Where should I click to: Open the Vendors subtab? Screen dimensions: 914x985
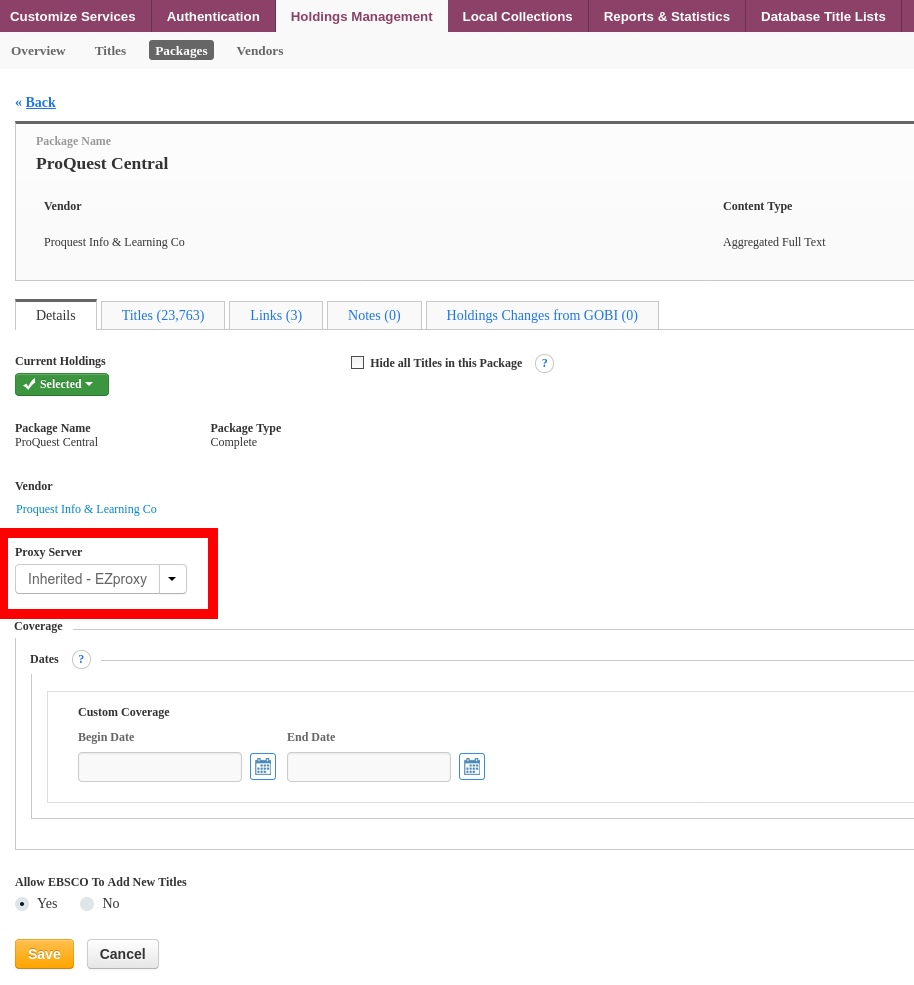[260, 51]
